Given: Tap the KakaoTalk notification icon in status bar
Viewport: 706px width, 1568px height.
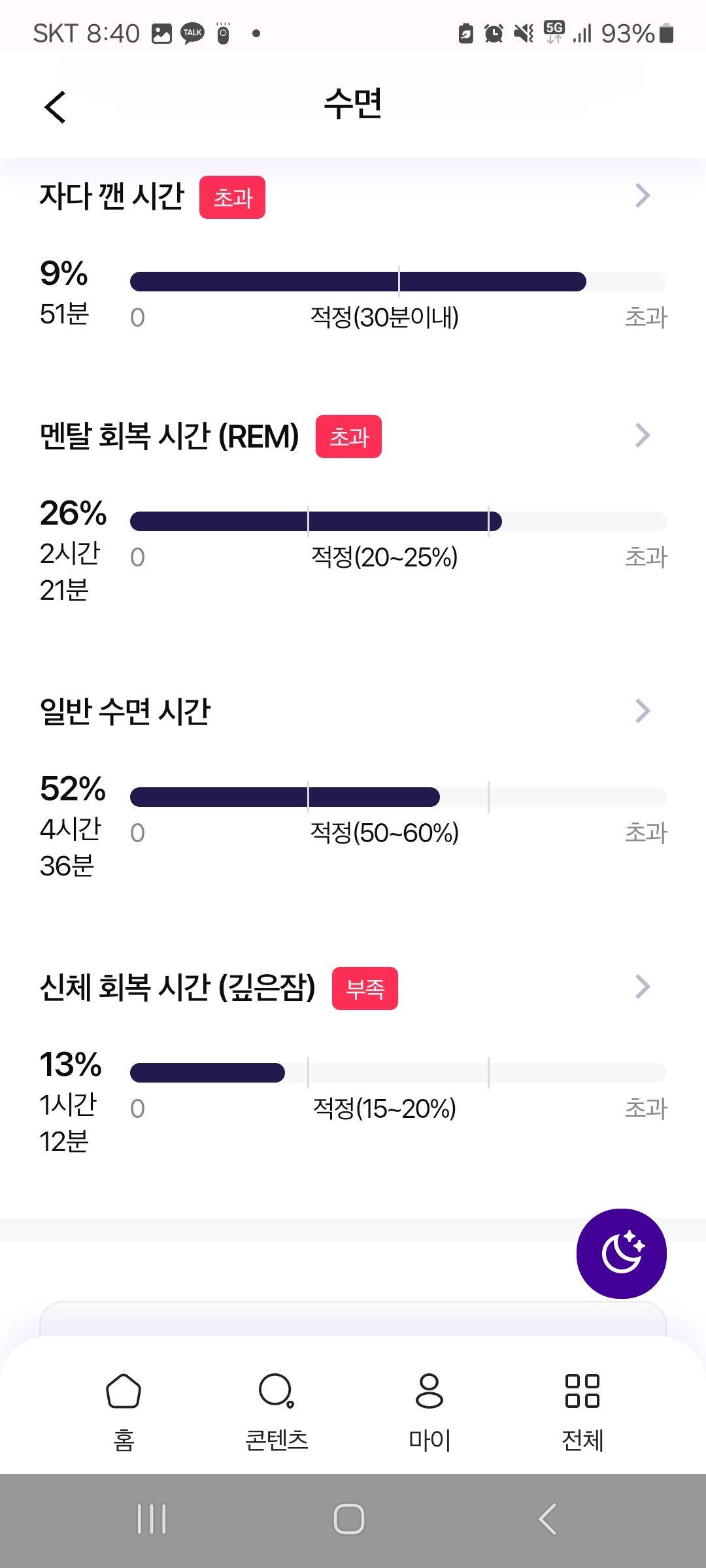Looking at the screenshot, I should (192, 33).
